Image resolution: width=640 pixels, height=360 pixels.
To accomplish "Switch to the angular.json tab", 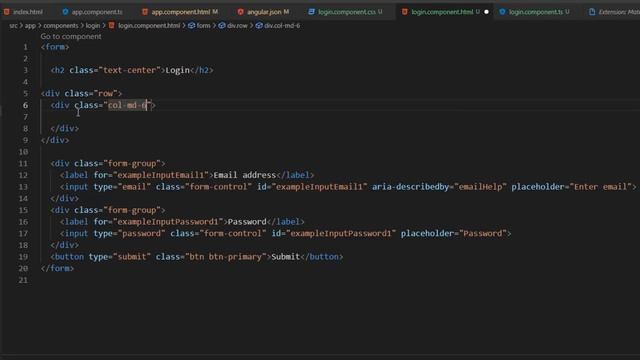I will [264, 12].
